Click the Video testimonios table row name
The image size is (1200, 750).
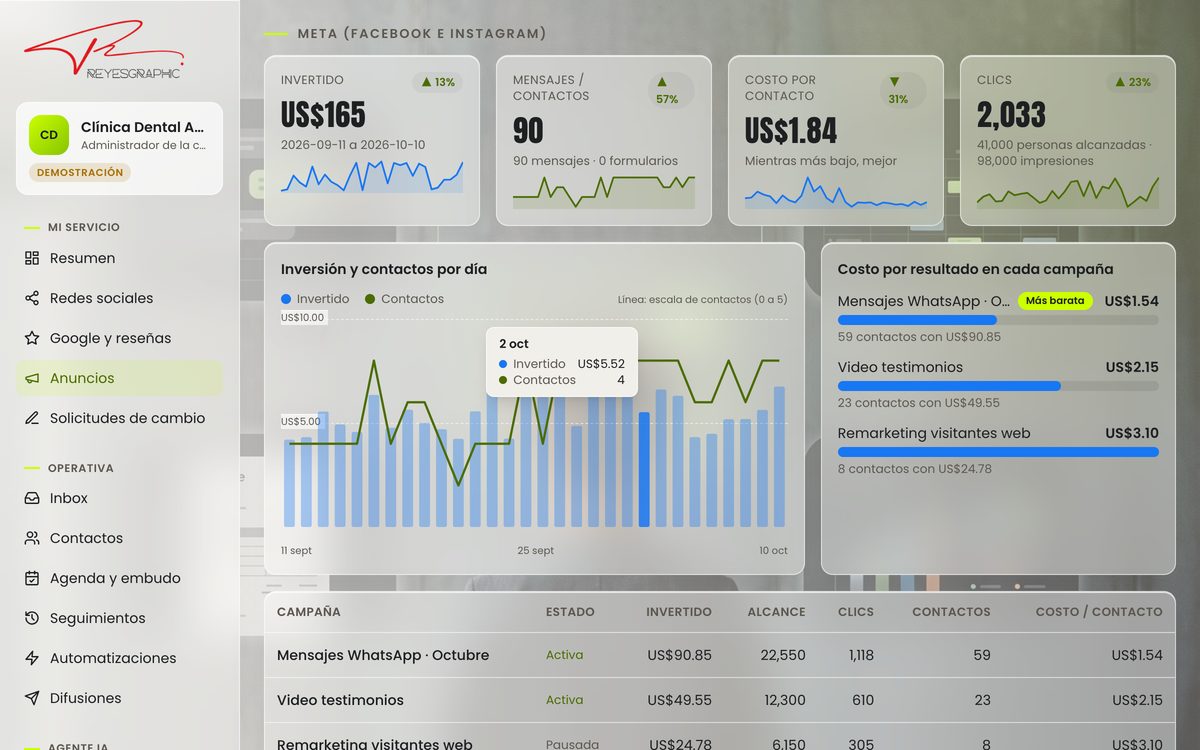coord(340,700)
